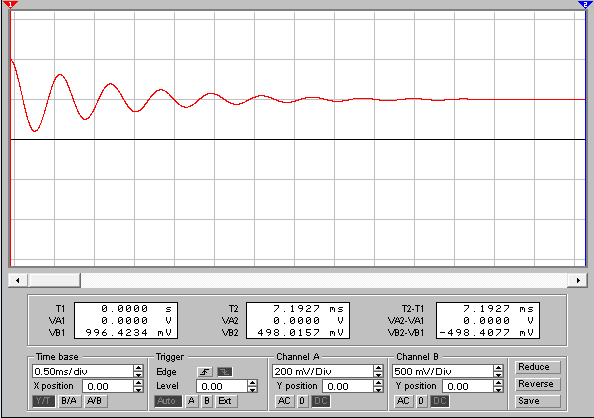Set Channel A coupling to 0
This screenshot has width=594, height=418.
[x=302, y=401]
